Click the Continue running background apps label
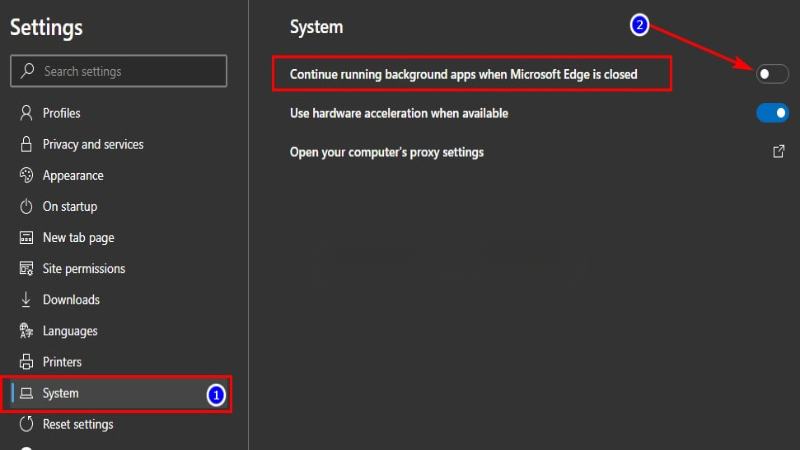Viewport: 800px width, 450px height. click(x=463, y=74)
